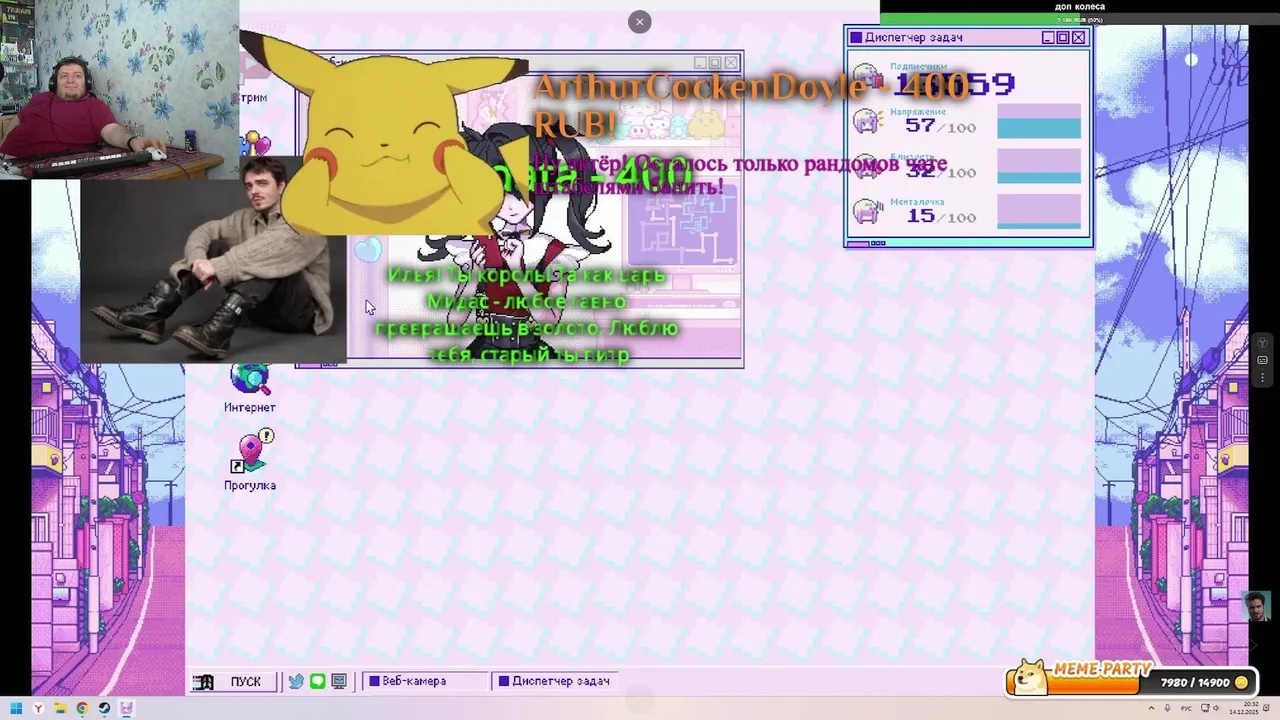Screen dimensions: 1280x720
Task: Switch to Веб-камера taskbar entry
Action: pyautogui.click(x=424, y=681)
